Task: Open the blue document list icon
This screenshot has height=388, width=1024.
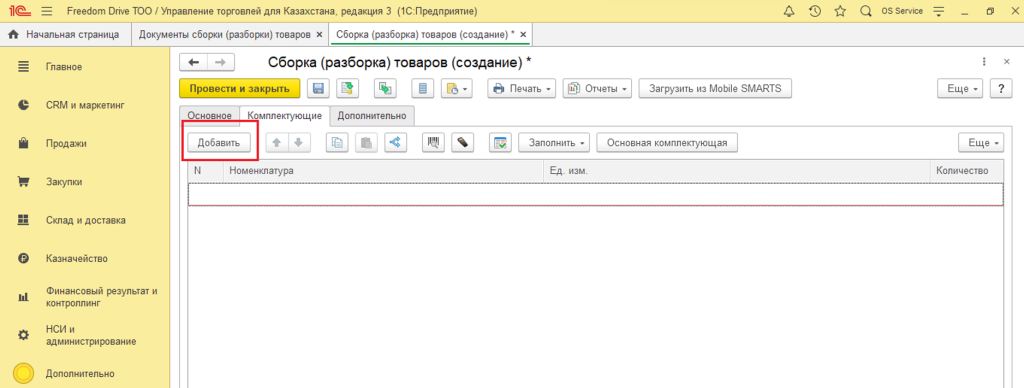Action: [423, 88]
